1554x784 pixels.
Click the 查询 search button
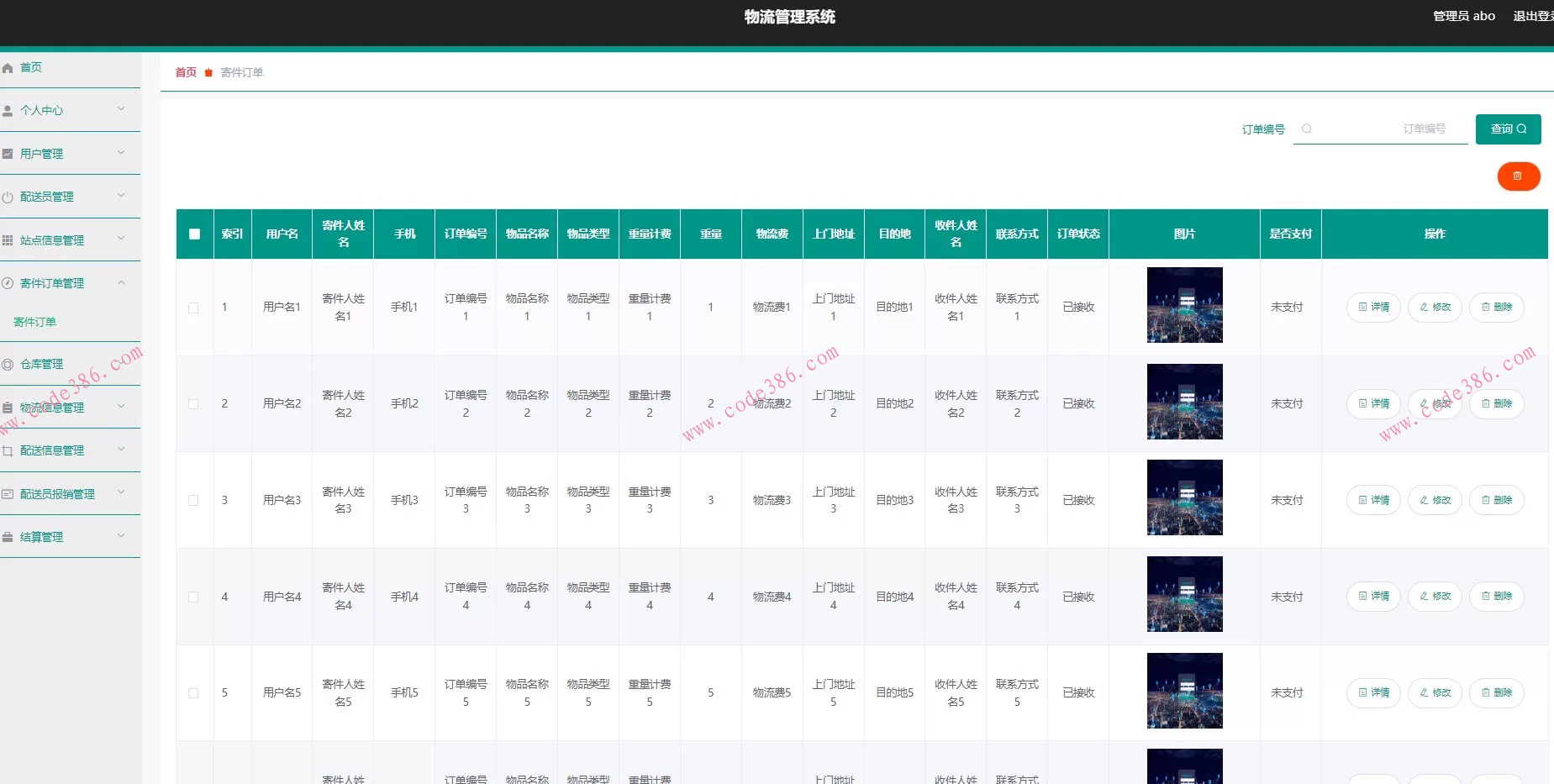coord(1508,129)
